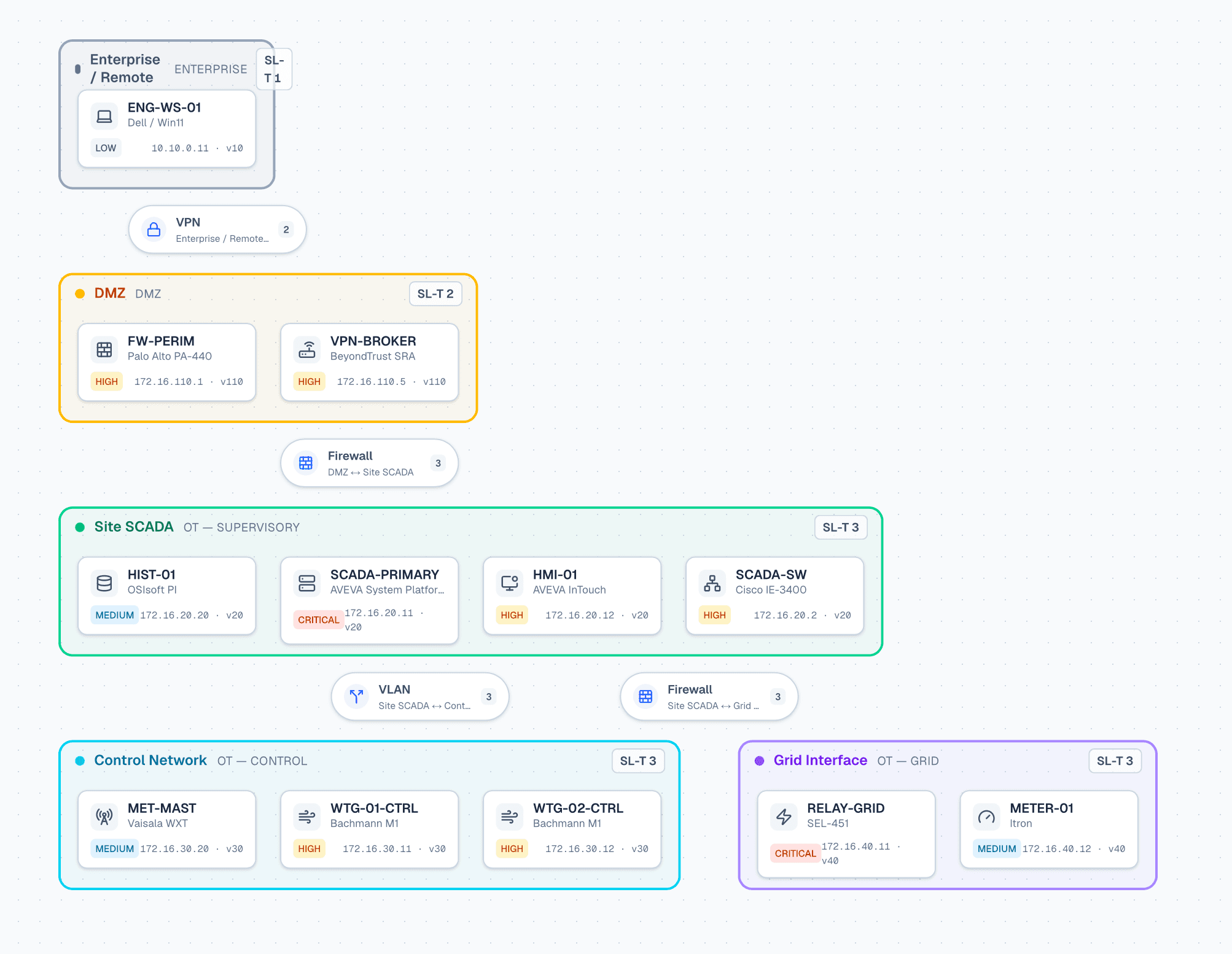This screenshot has width=1232, height=954.
Task: Select the Site SCADA zone title
Action: click(x=134, y=527)
